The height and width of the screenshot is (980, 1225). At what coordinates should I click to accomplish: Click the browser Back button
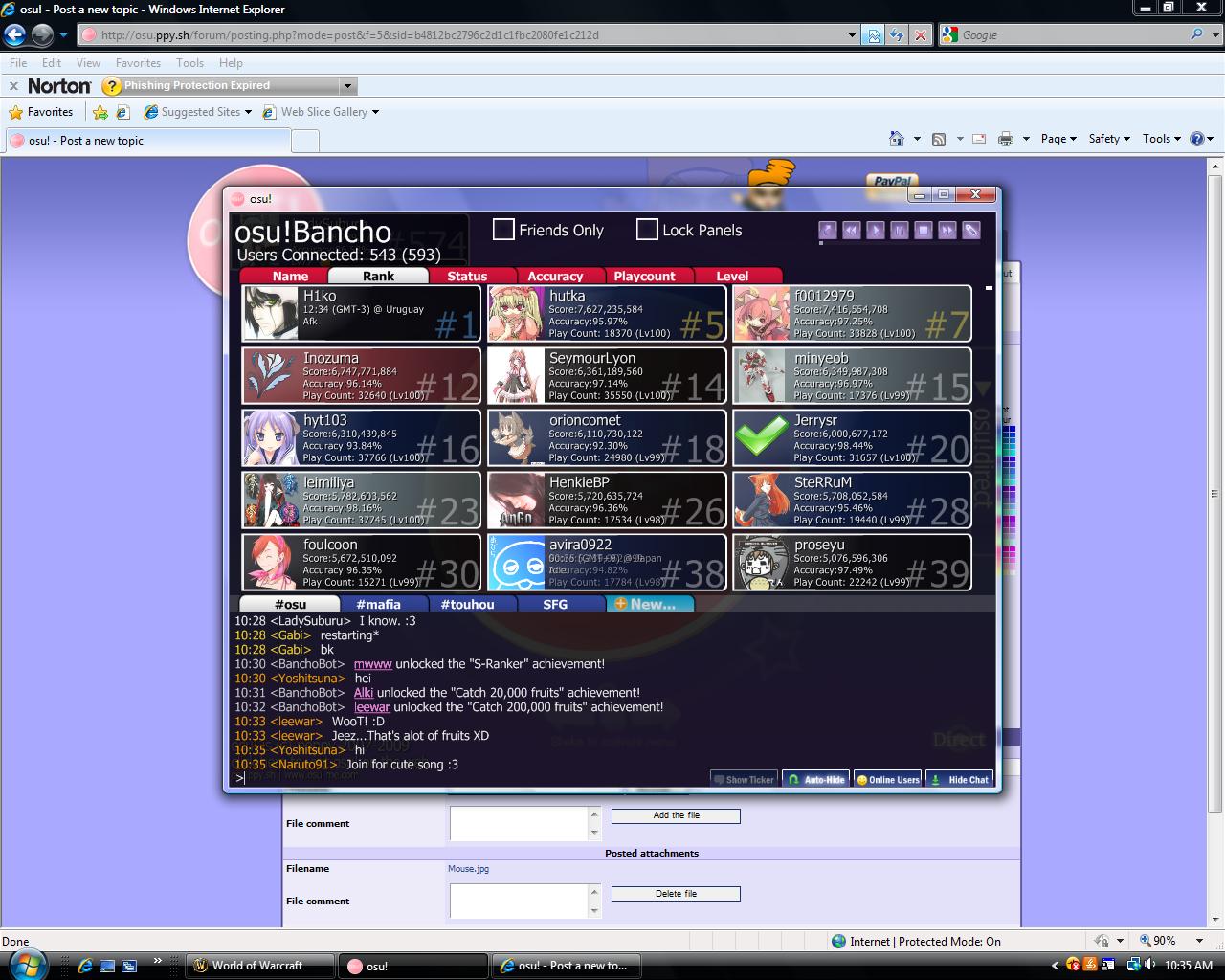14,35
